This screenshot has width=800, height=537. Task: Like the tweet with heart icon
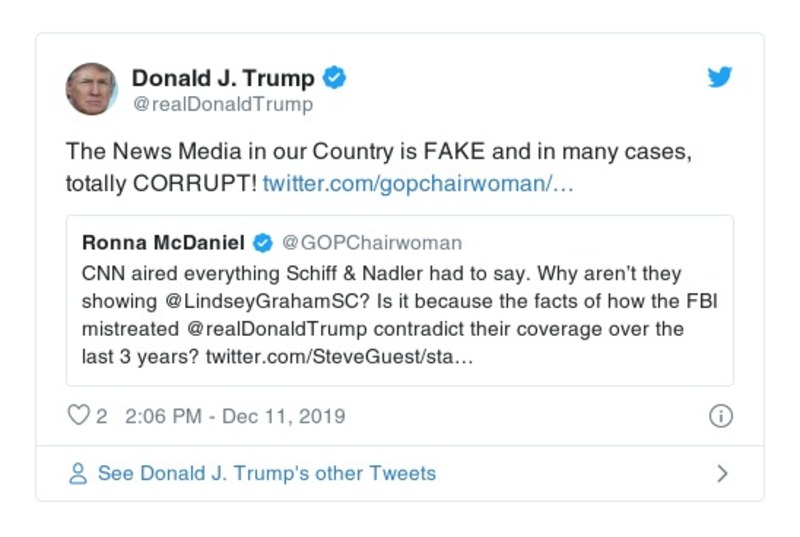[x=78, y=416]
